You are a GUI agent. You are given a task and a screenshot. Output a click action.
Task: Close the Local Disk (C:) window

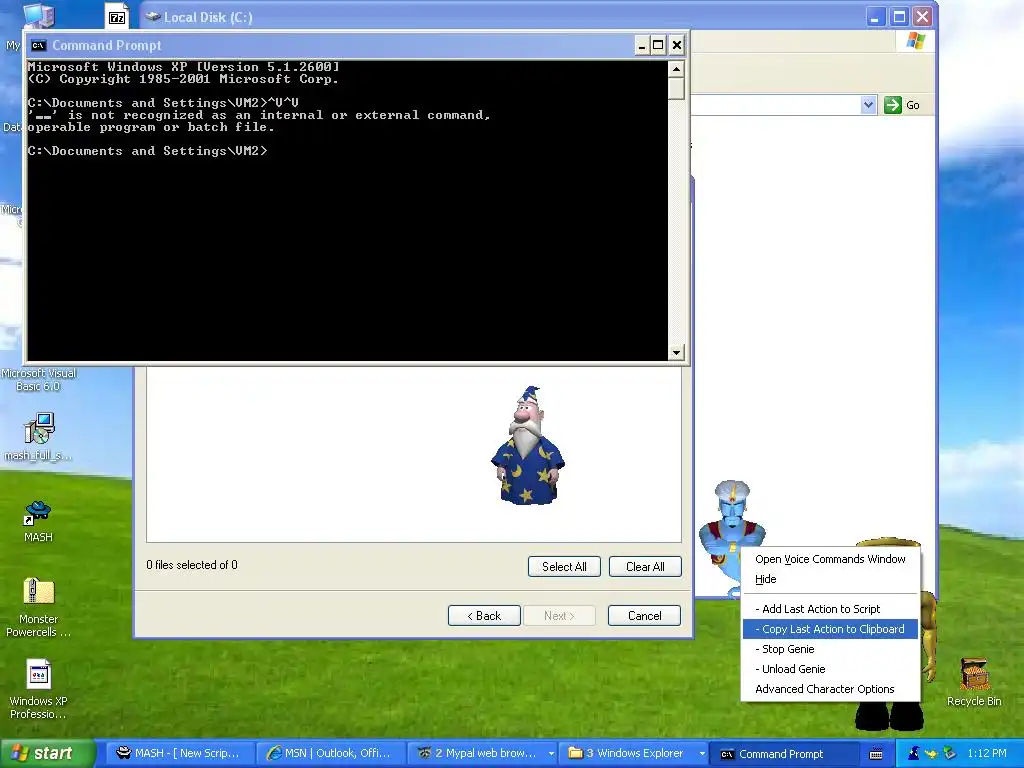(921, 16)
